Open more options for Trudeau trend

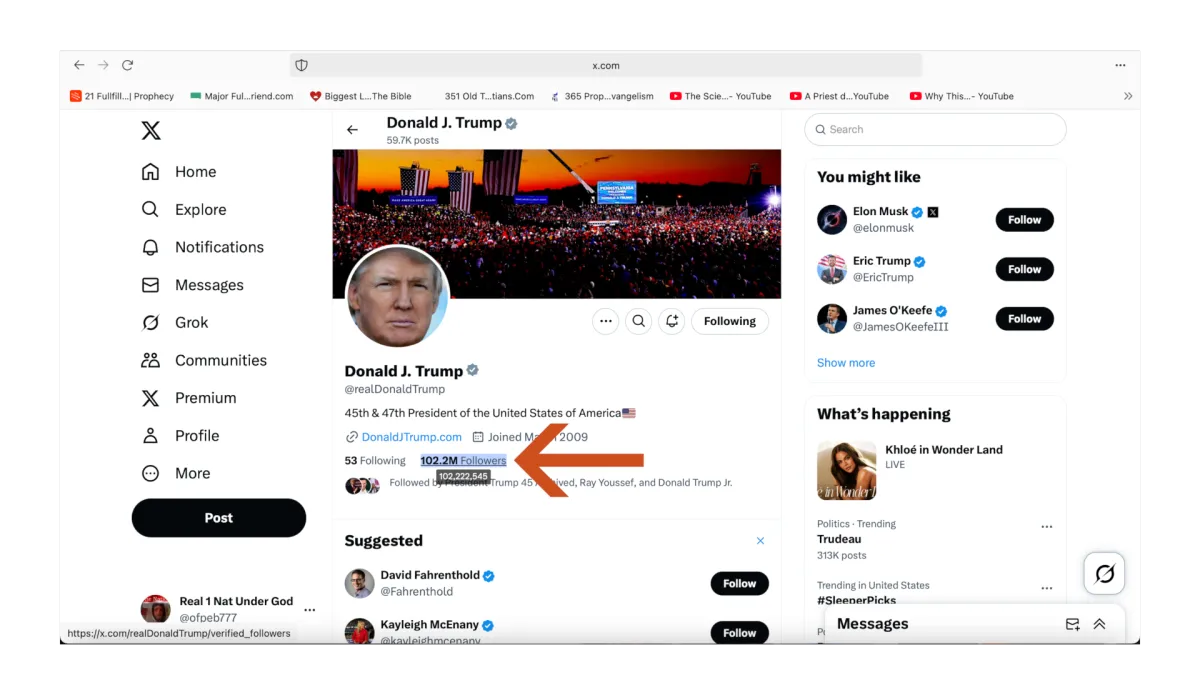click(1047, 527)
